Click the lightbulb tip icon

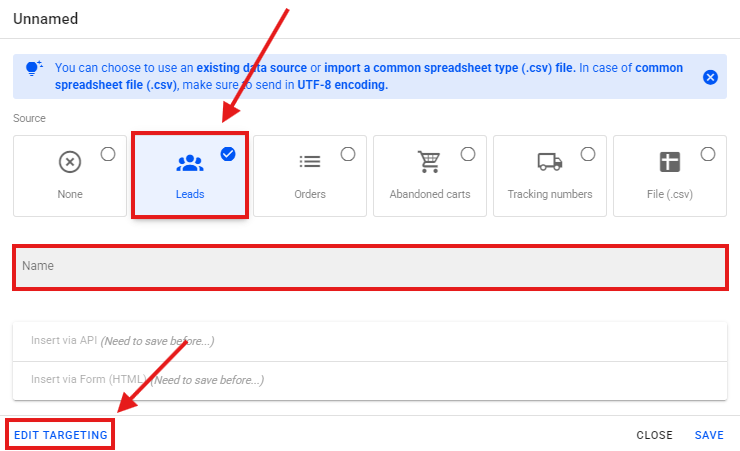pos(33,69)
